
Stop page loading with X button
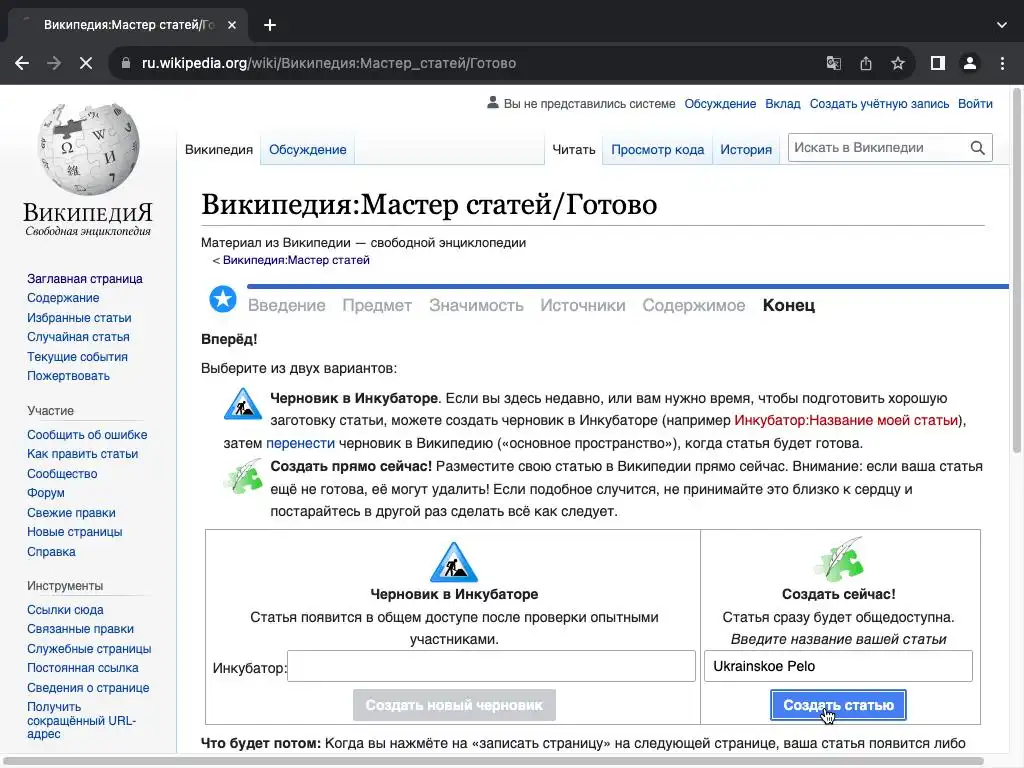pos(86,63)
